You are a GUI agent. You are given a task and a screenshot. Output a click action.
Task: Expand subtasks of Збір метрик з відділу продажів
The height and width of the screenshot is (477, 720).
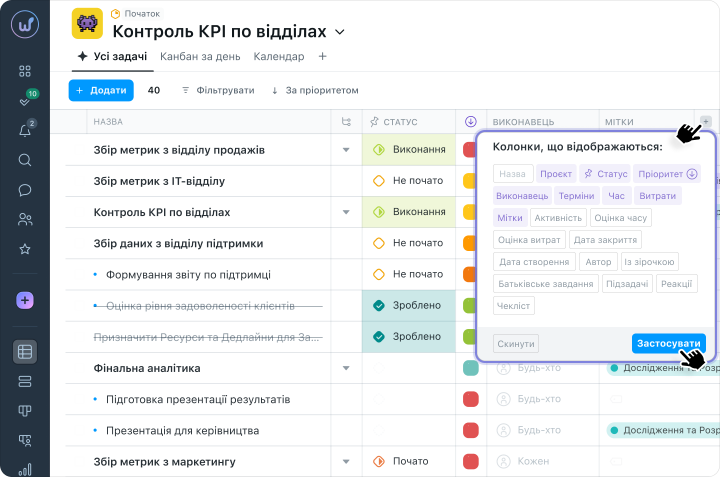(x=346, y=150)
